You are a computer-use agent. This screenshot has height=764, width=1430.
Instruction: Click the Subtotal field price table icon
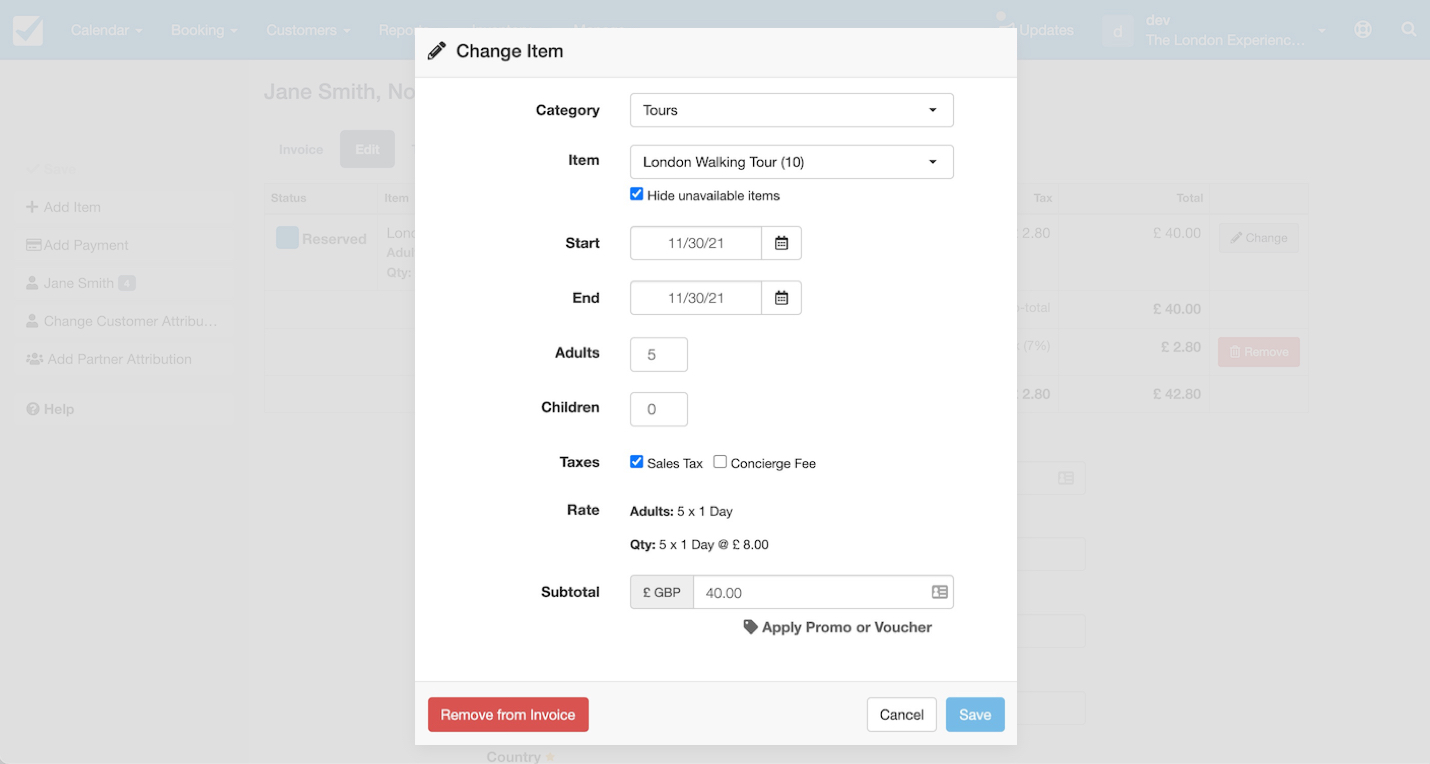[939, 592]
